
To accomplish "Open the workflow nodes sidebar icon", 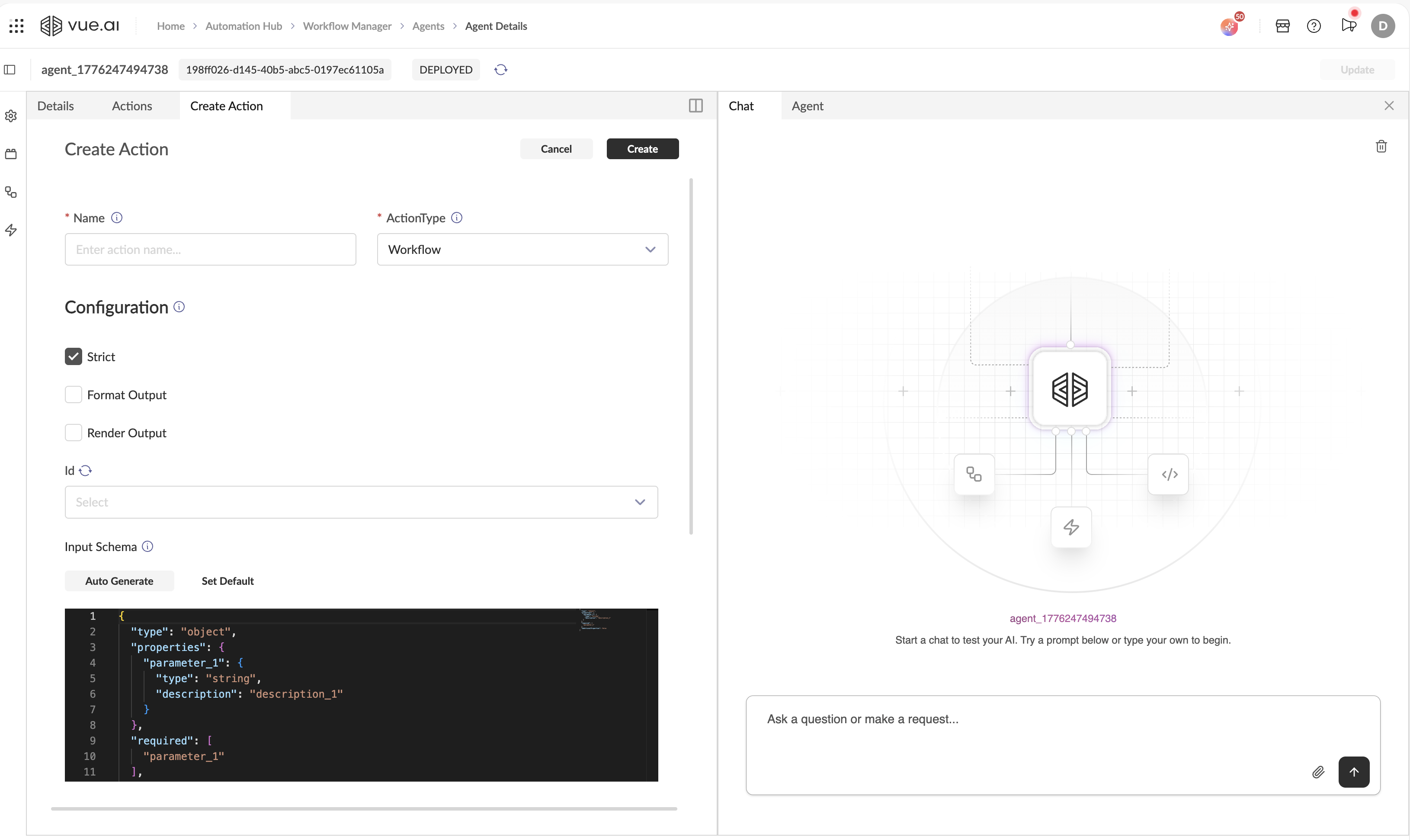I will pos(11,192).
